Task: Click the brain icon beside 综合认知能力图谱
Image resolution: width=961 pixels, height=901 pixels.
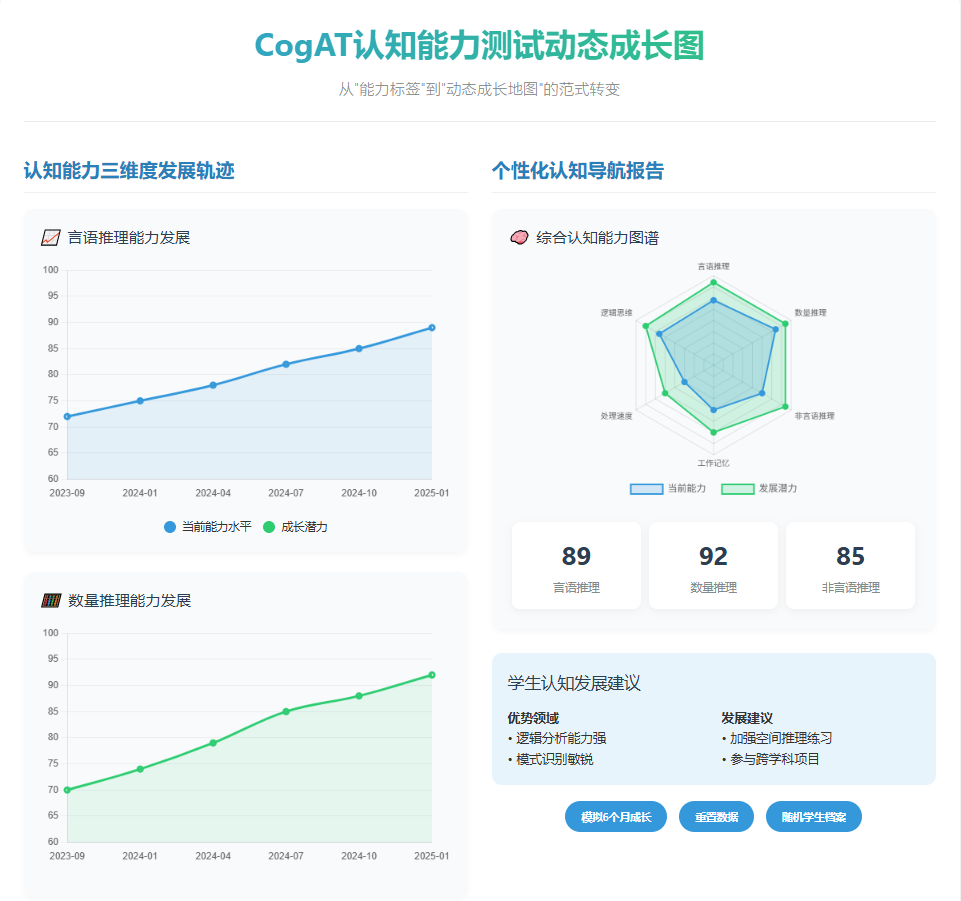Action: coord(519,238)
